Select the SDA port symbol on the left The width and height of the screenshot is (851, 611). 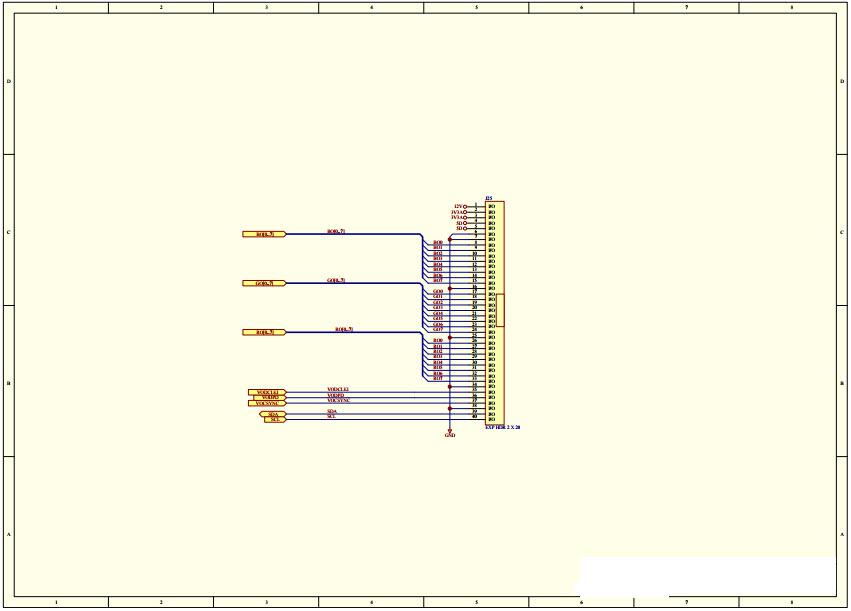[272, 415]
